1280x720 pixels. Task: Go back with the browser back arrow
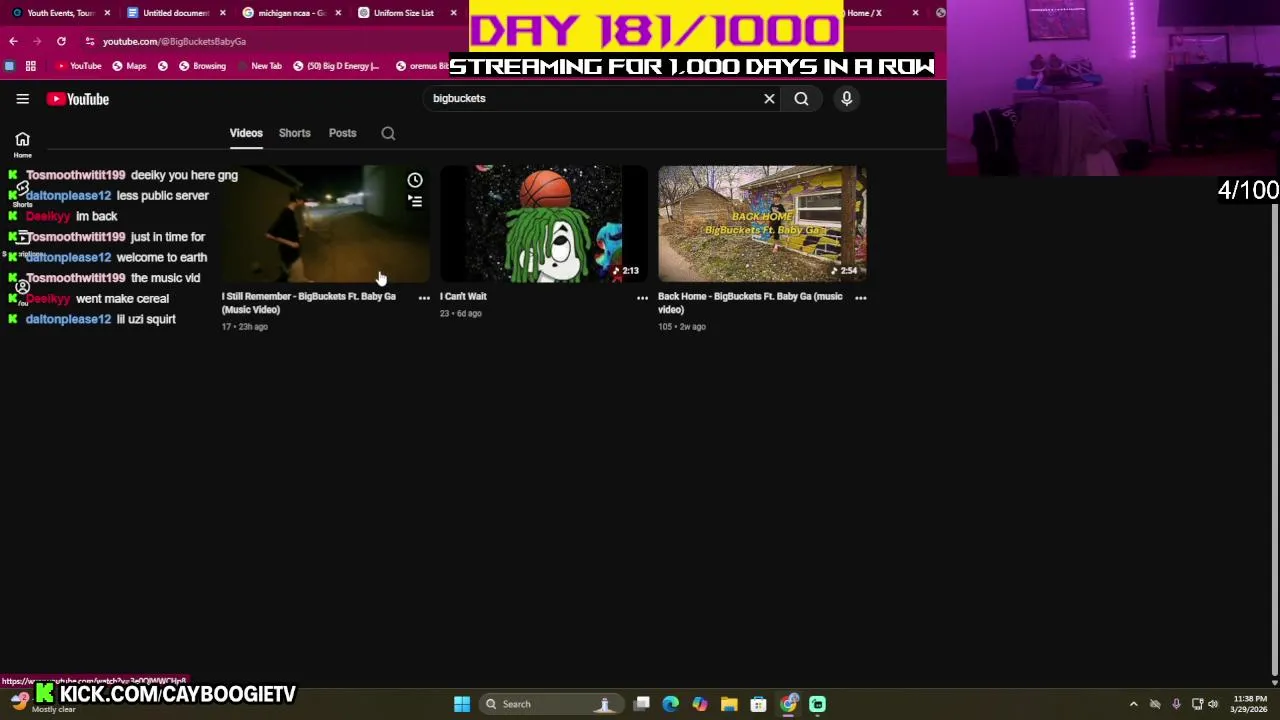coord(13,41)
